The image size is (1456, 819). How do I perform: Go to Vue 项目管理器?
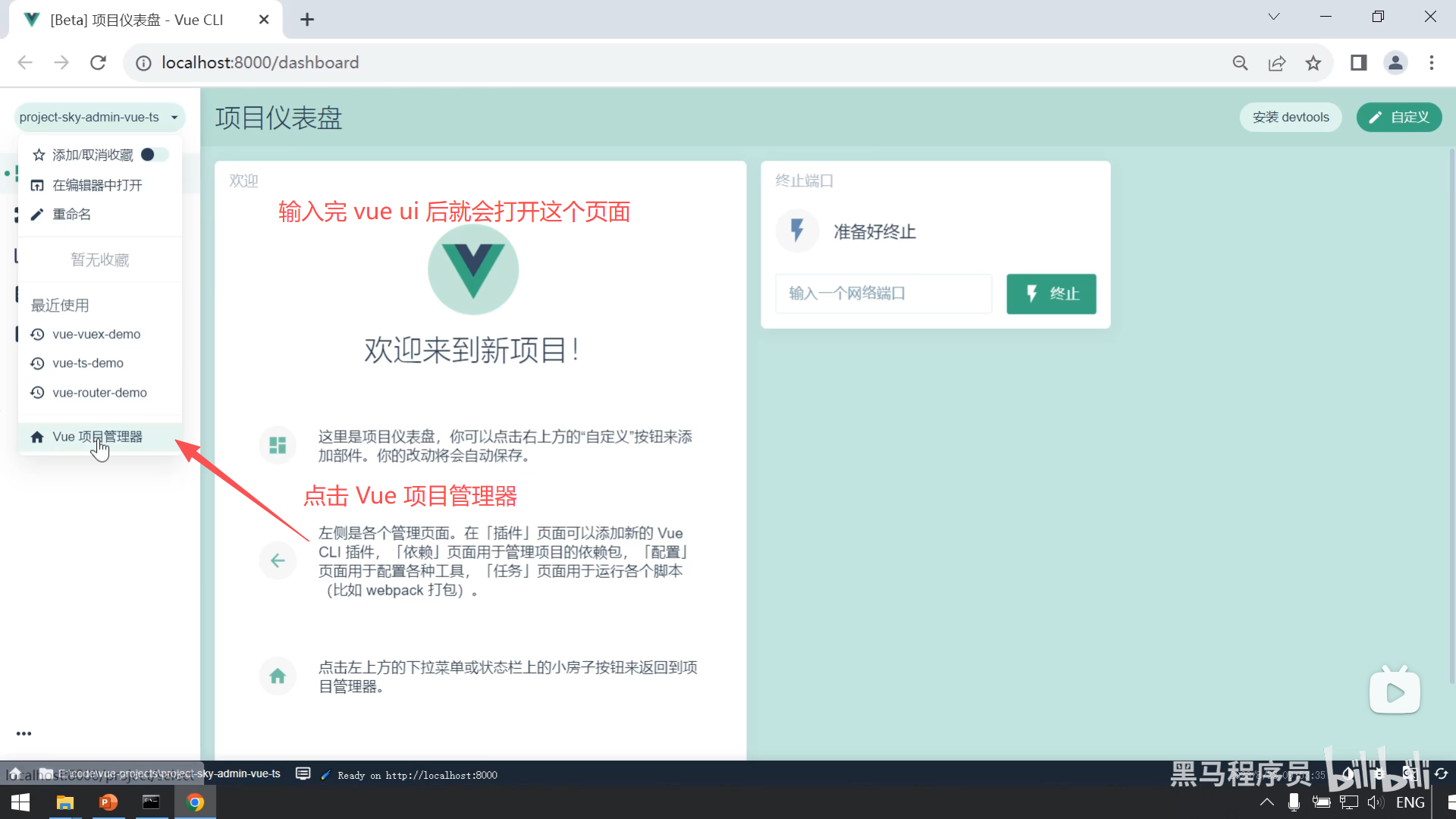(x=97, y=437)
